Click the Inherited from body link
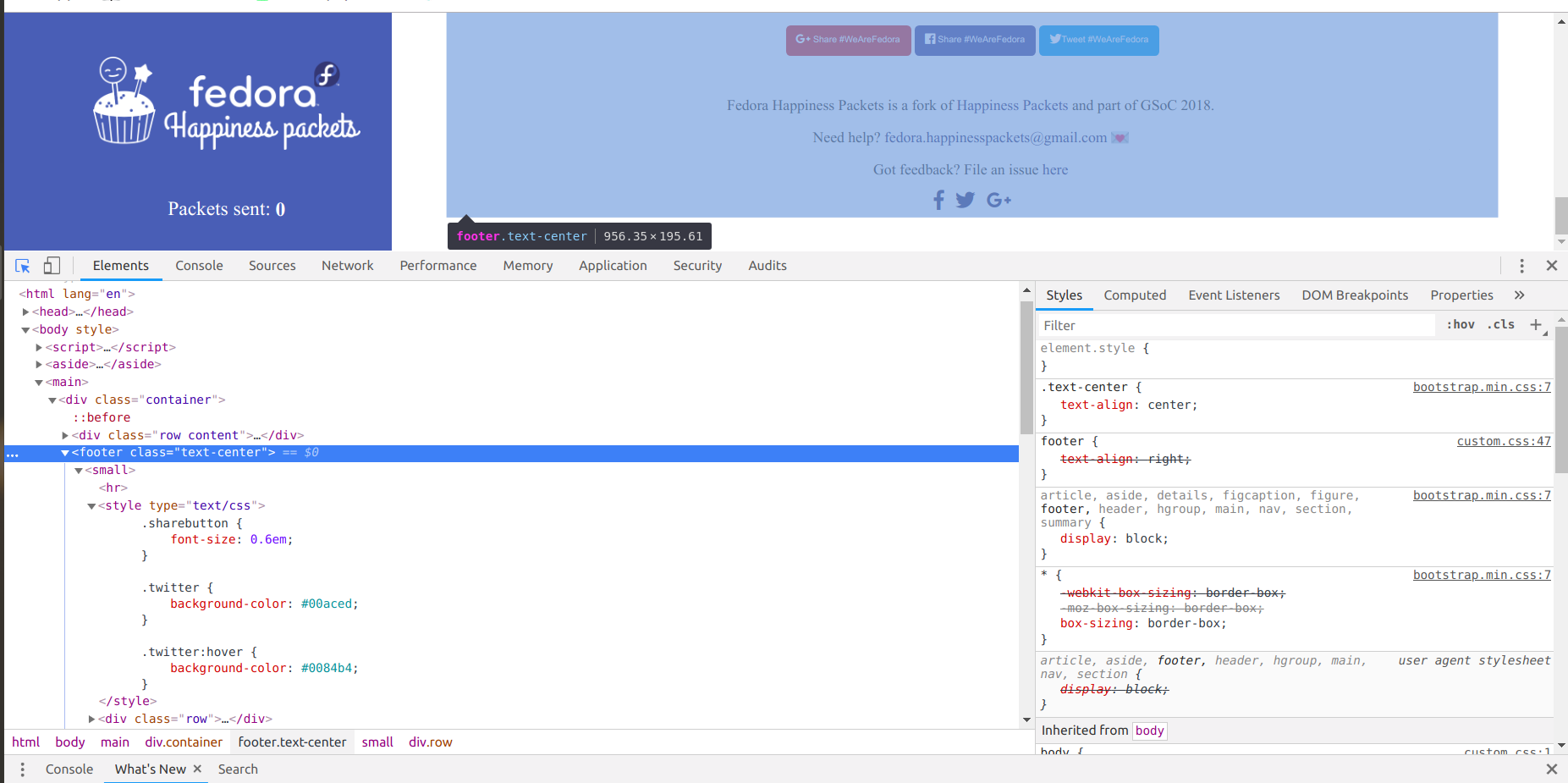Image resolution: width=1568 pixels, height=783 pixels. point(1149,731)
